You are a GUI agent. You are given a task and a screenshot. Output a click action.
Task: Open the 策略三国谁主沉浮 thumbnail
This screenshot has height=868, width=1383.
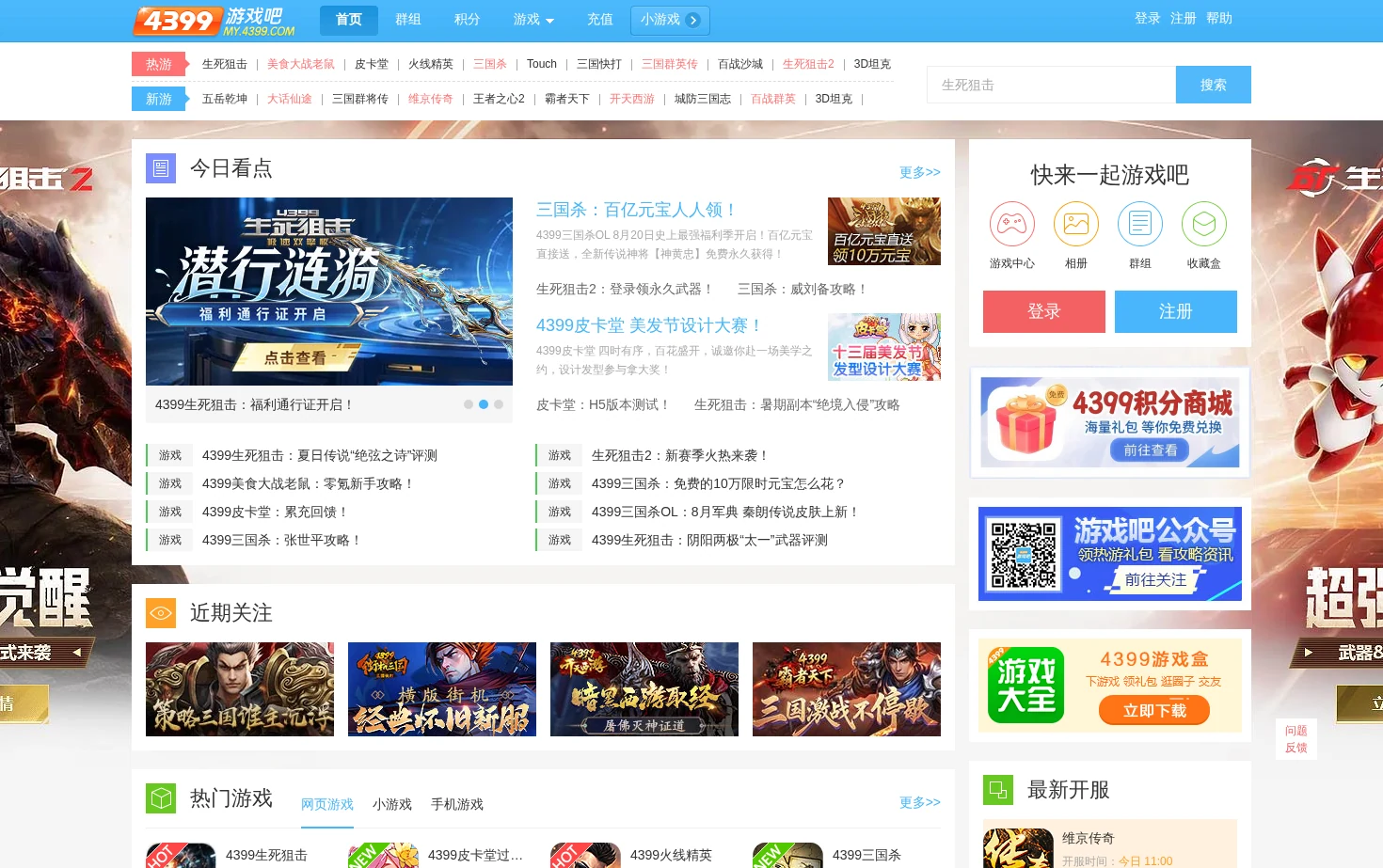240,689
